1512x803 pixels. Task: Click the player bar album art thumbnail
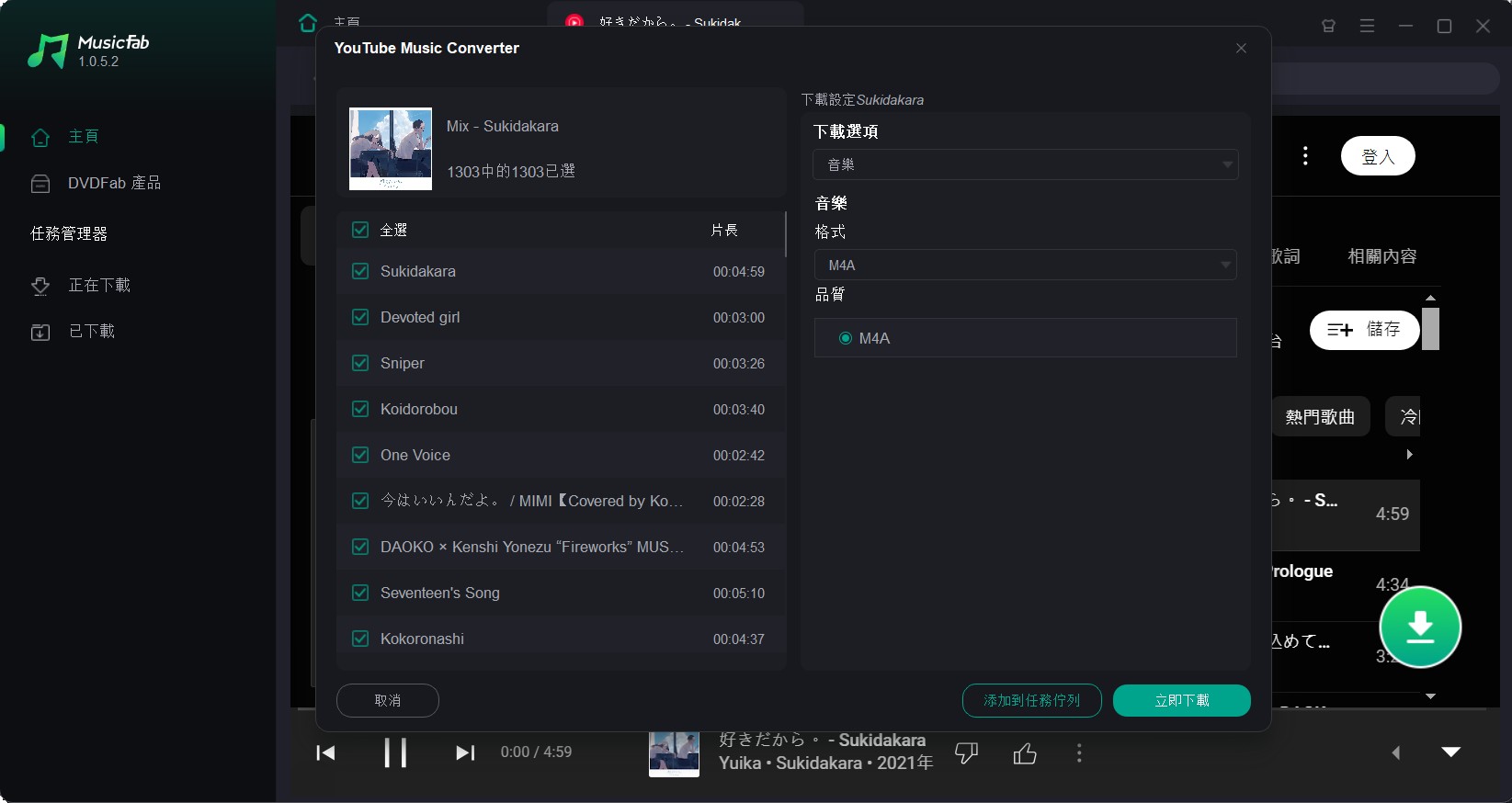674,753
